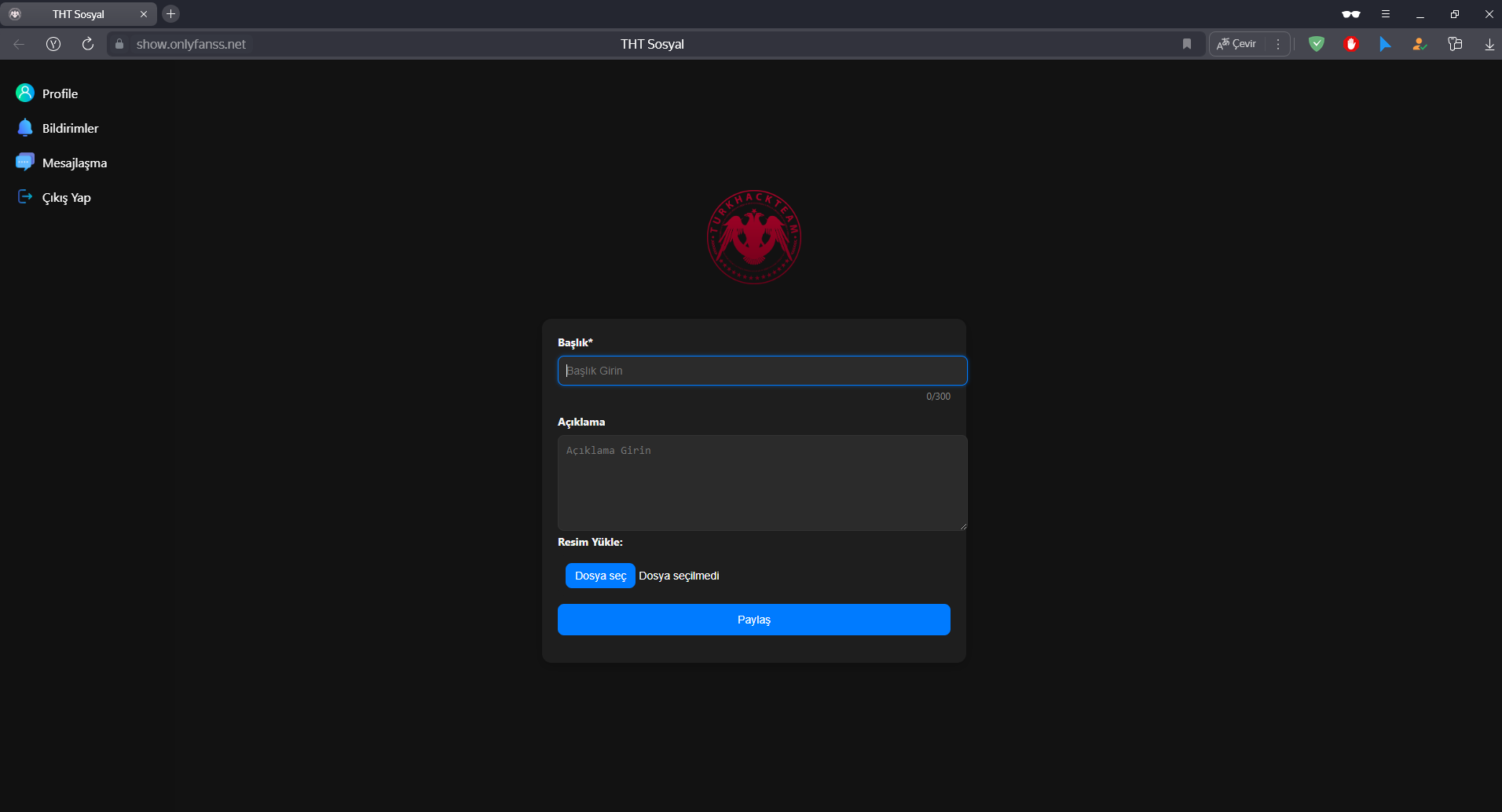Click the green shield protection icon
Image resolution: width=1502 pixels, height=812 pixels.
[x=1317, y=44]
